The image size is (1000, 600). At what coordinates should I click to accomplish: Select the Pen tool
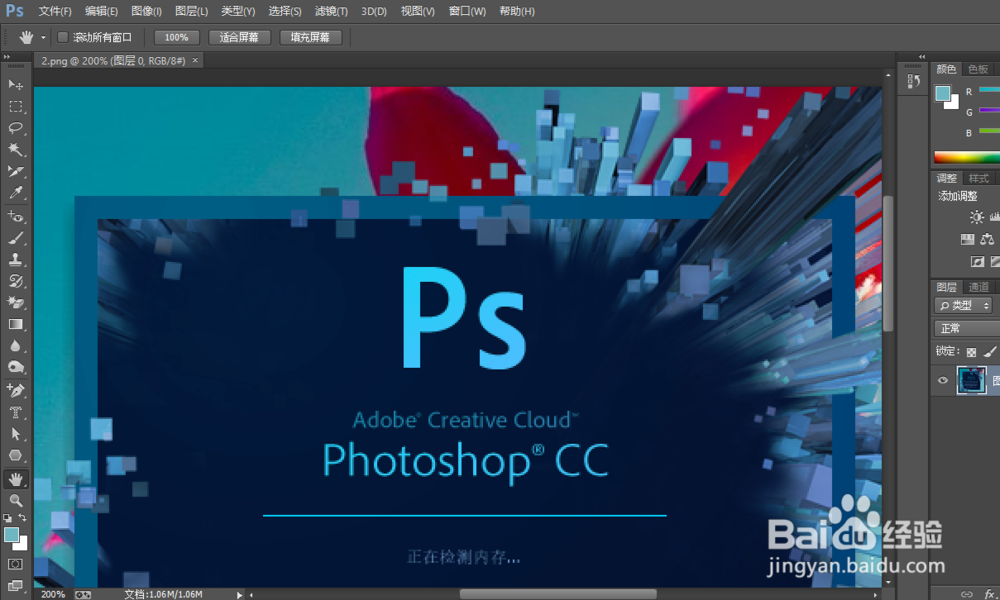pyautogui.click(x=16, y=390)
